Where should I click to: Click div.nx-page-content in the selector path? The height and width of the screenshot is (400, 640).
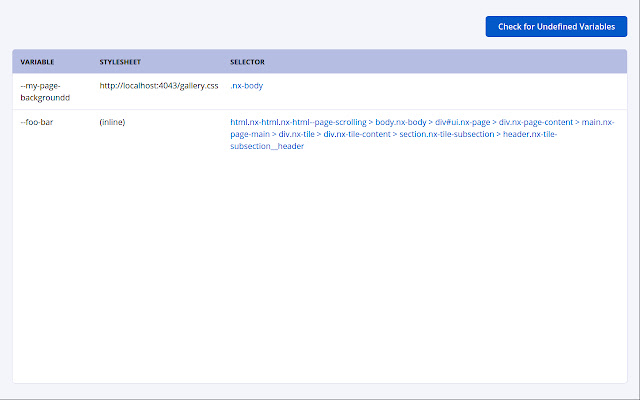pyautogui.click(x=536, y=122)
